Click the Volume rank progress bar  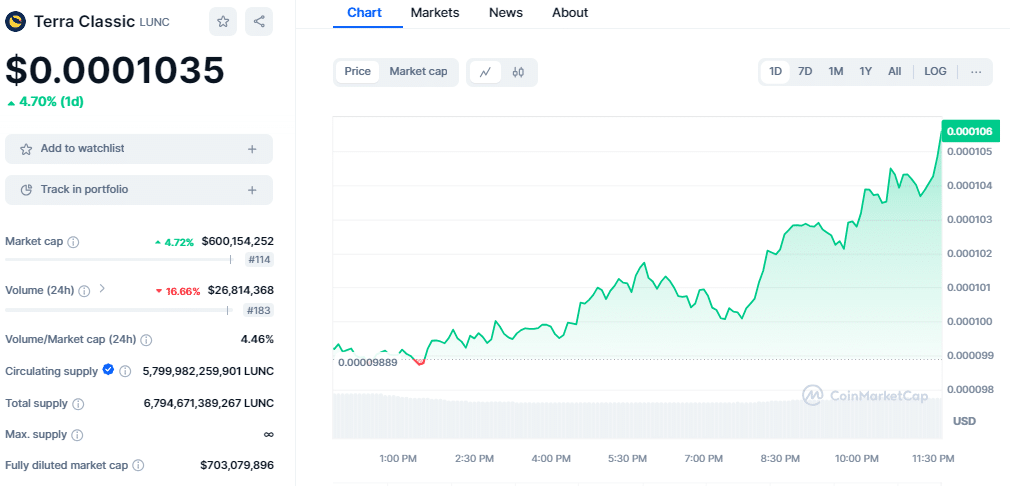coord(118,310)
